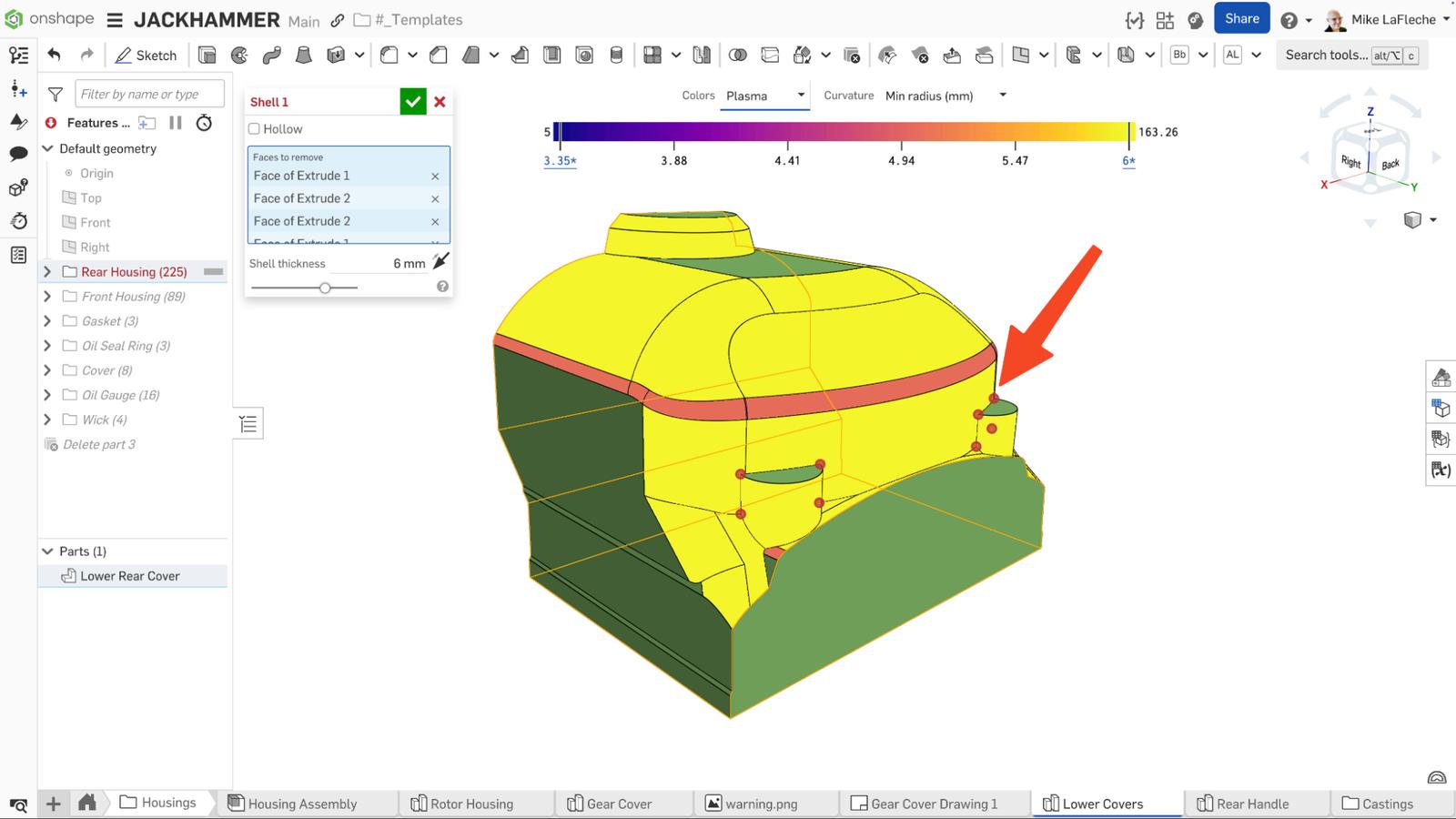
Task: Click the feature filter funnel icon
Action: click(56, 94)
